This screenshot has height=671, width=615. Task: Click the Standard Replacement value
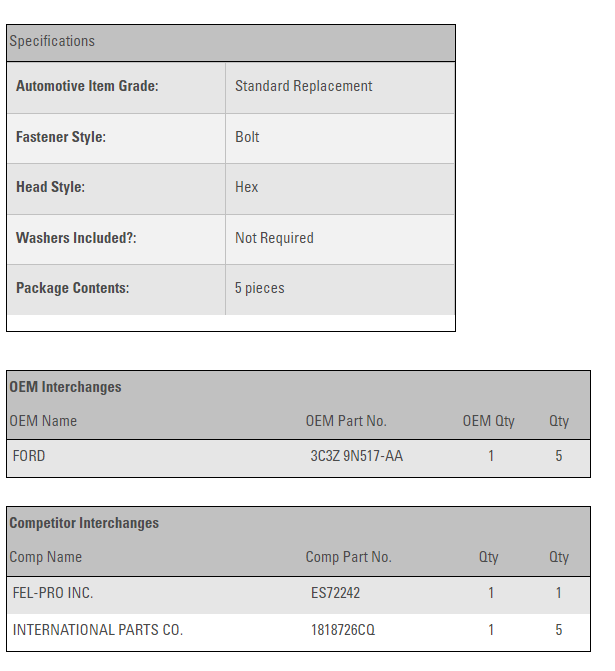(303, 86)
